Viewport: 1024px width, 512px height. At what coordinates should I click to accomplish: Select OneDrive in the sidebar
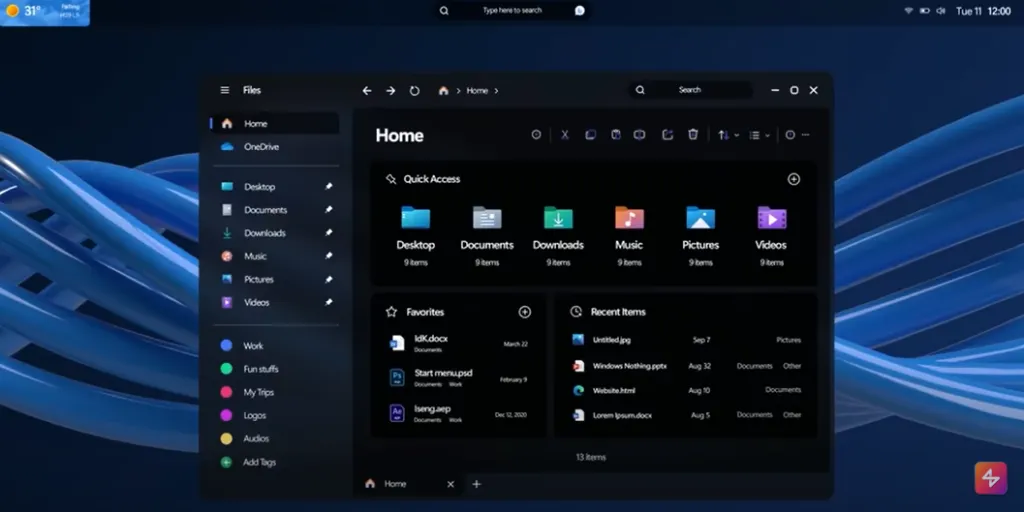point(274,147)
